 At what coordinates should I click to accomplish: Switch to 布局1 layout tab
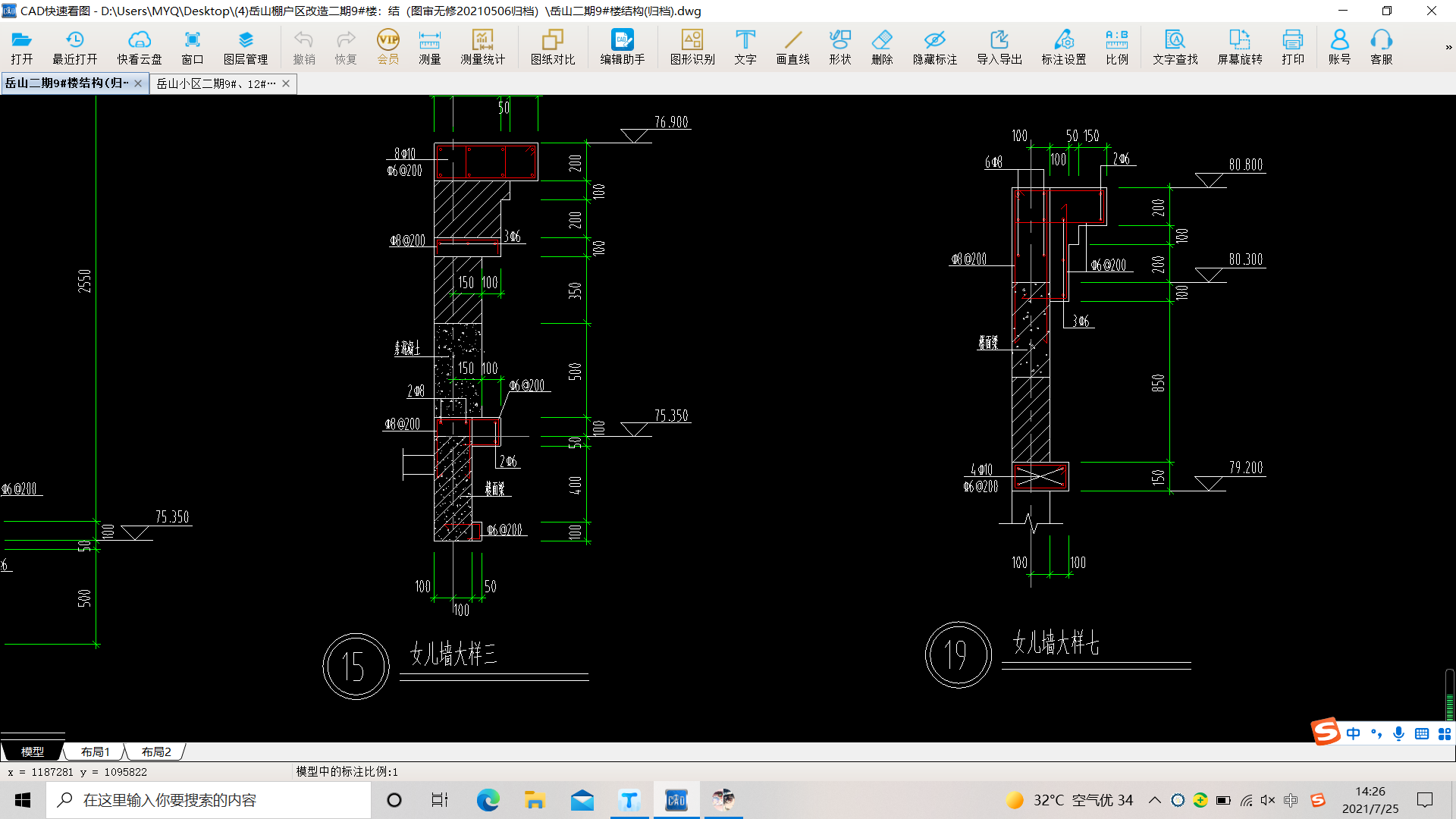(95, 752)
